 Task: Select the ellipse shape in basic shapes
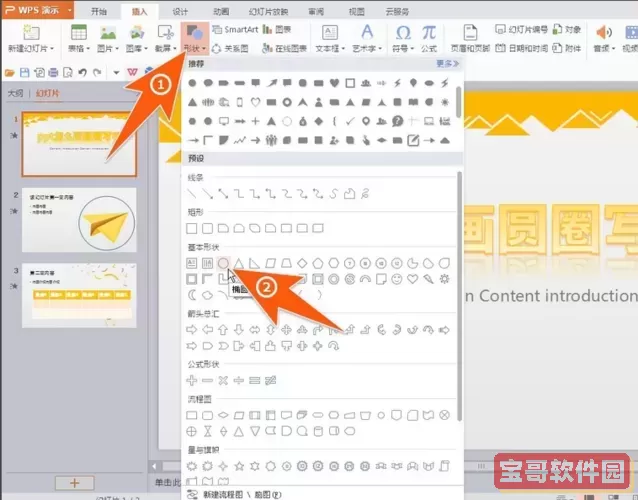[224, 263]
